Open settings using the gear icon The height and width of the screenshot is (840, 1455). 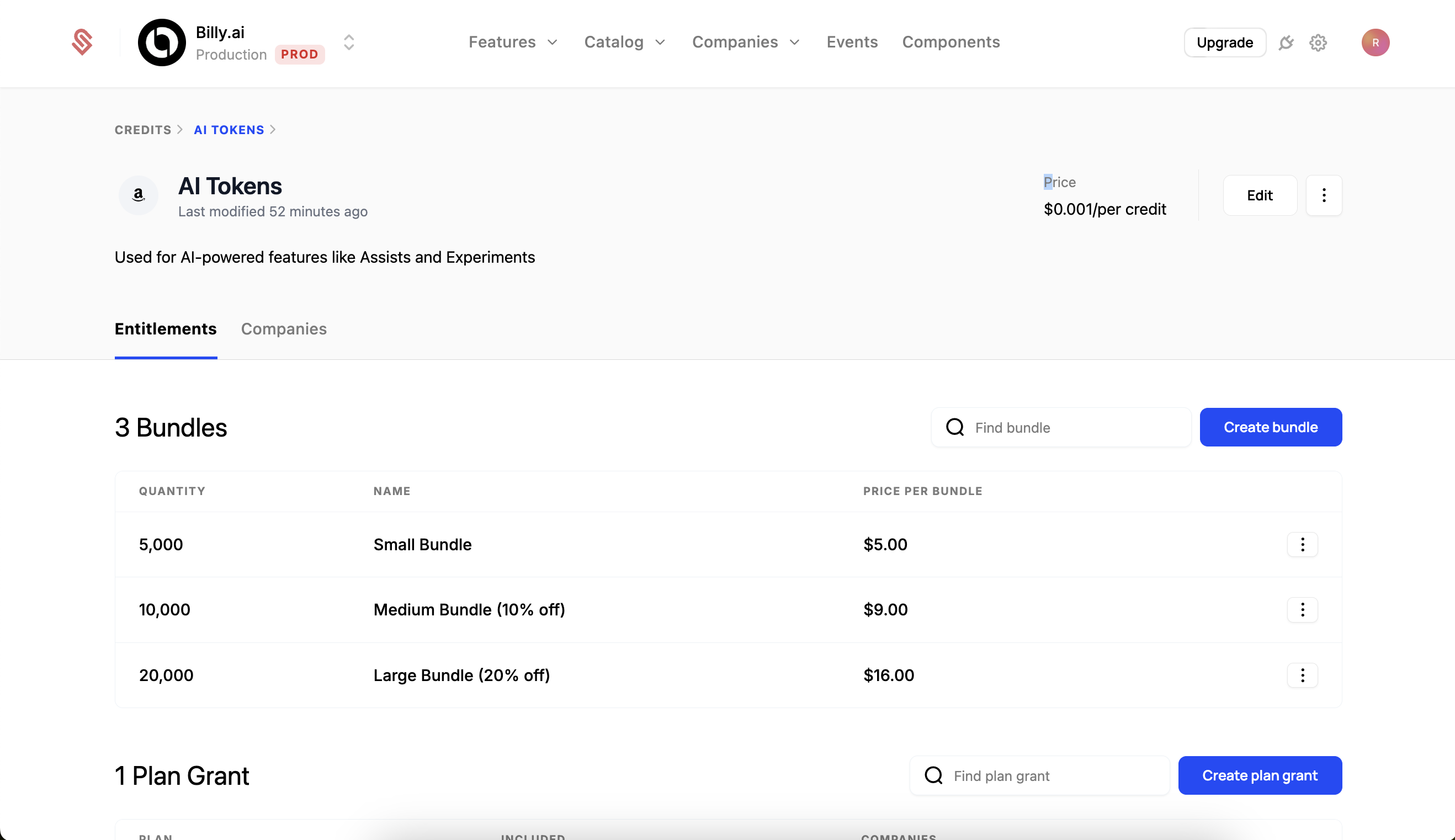[x=1318, y=42]
